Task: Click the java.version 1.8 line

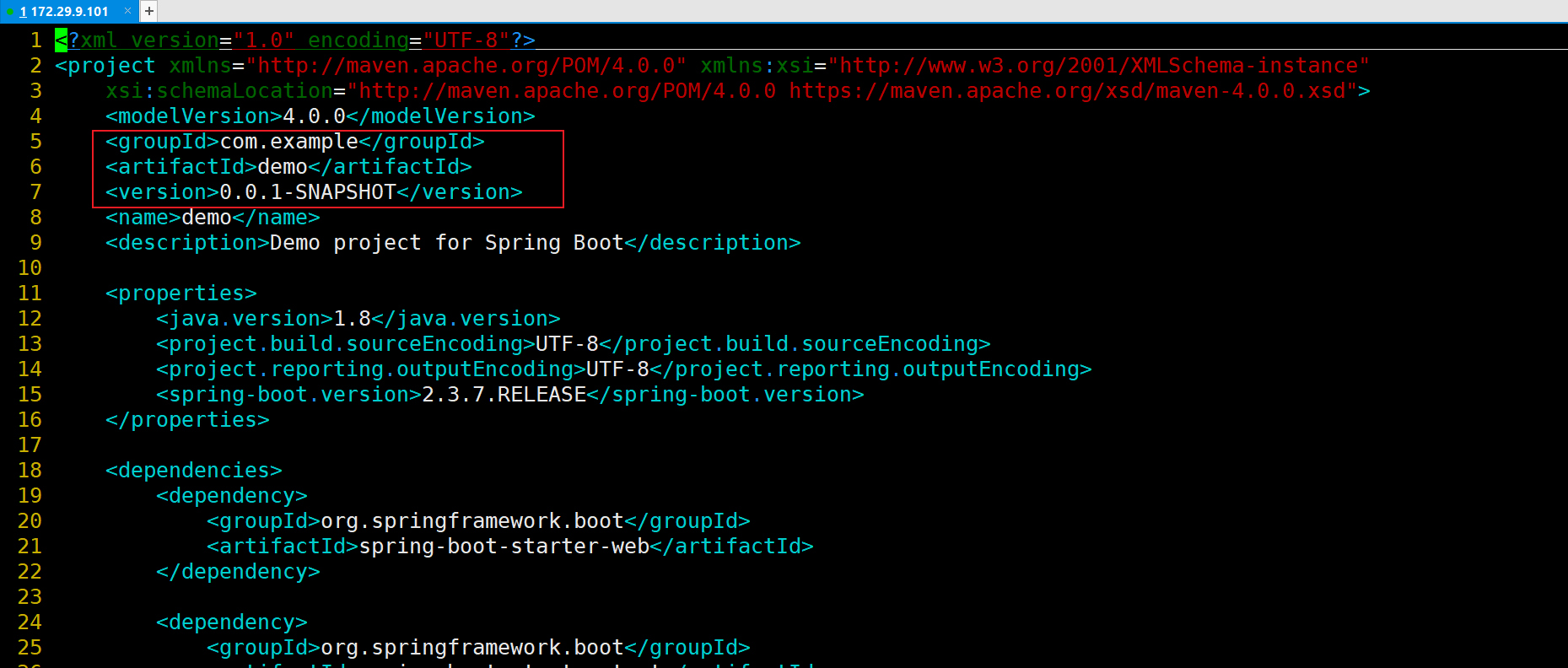Action: [x=358, y=319]
